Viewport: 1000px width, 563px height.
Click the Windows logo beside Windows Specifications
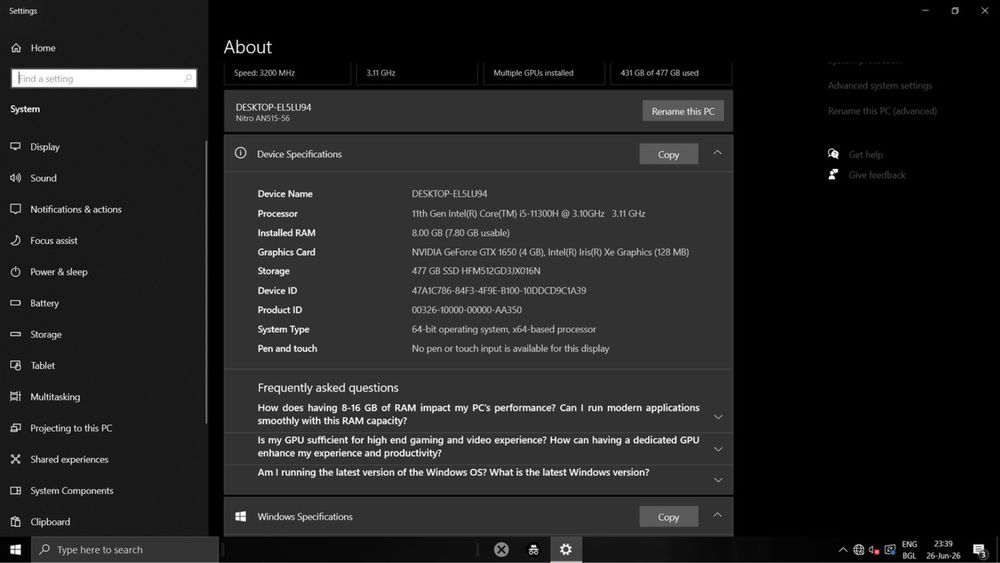coord(240,516)
